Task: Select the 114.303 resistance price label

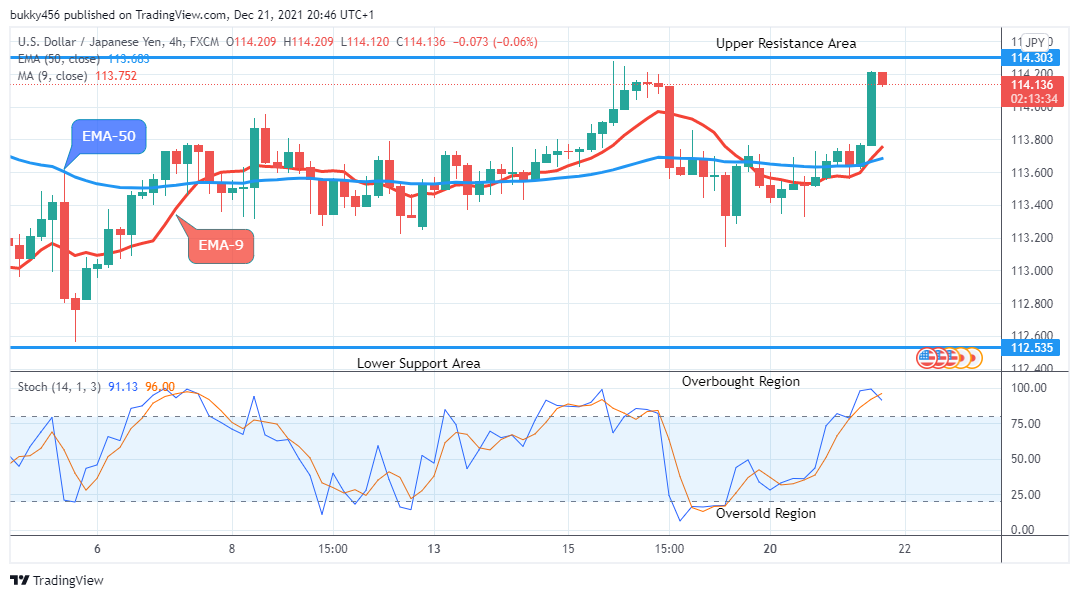Action: [x=1031, y=58]
